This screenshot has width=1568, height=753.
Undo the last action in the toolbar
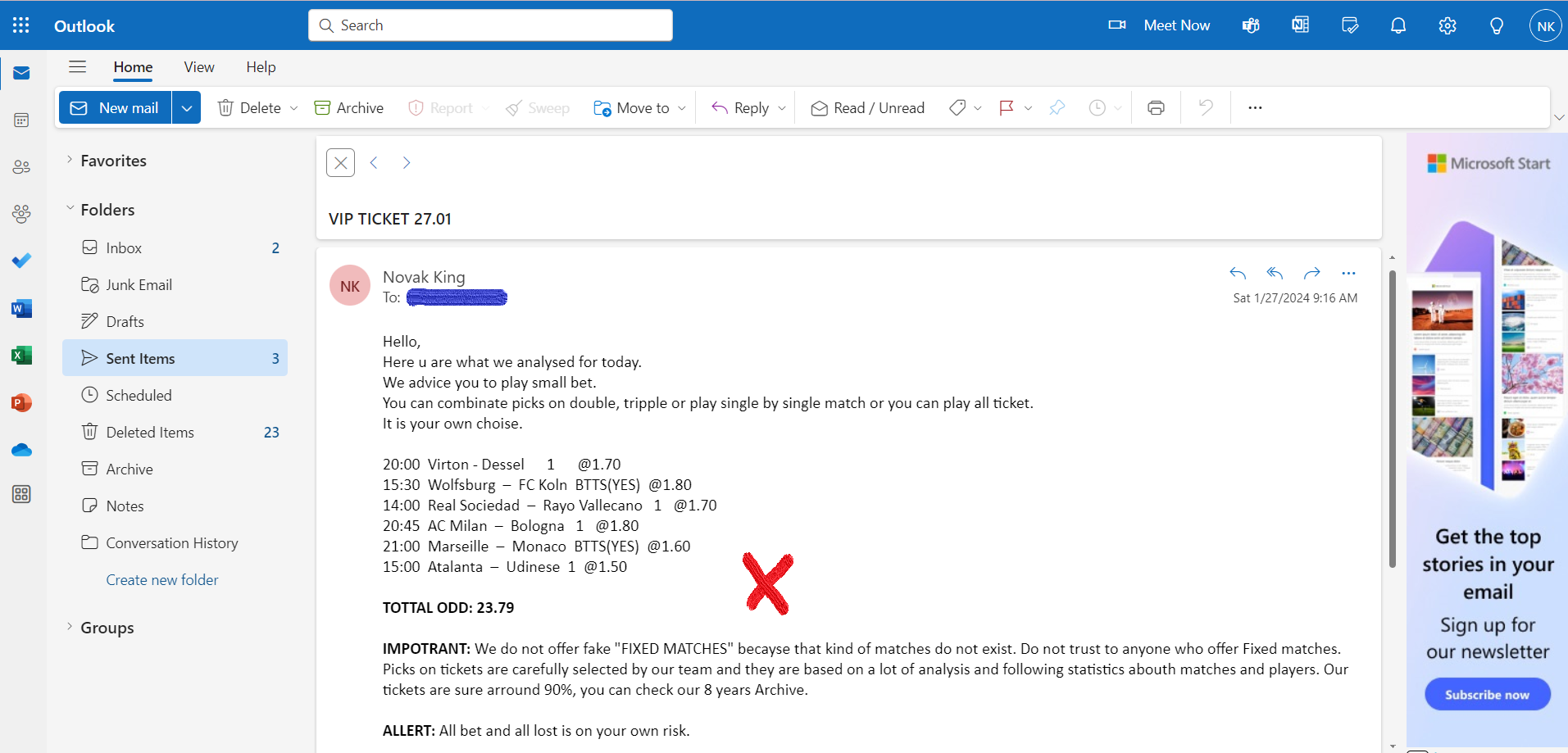[1206, 107]
